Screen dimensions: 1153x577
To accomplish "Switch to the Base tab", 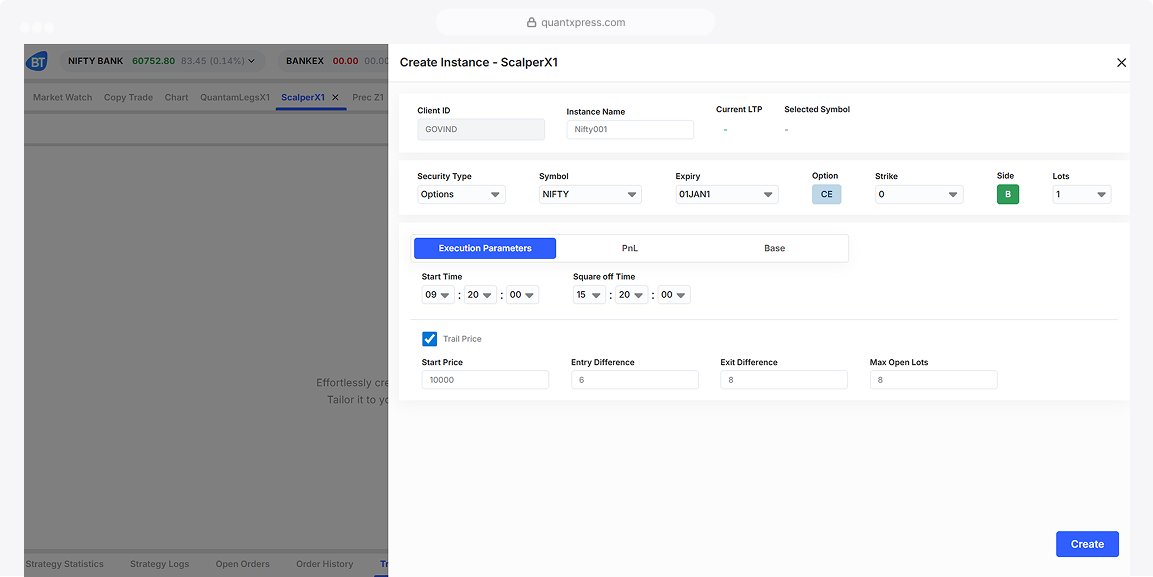I will [x=774, y=248].
